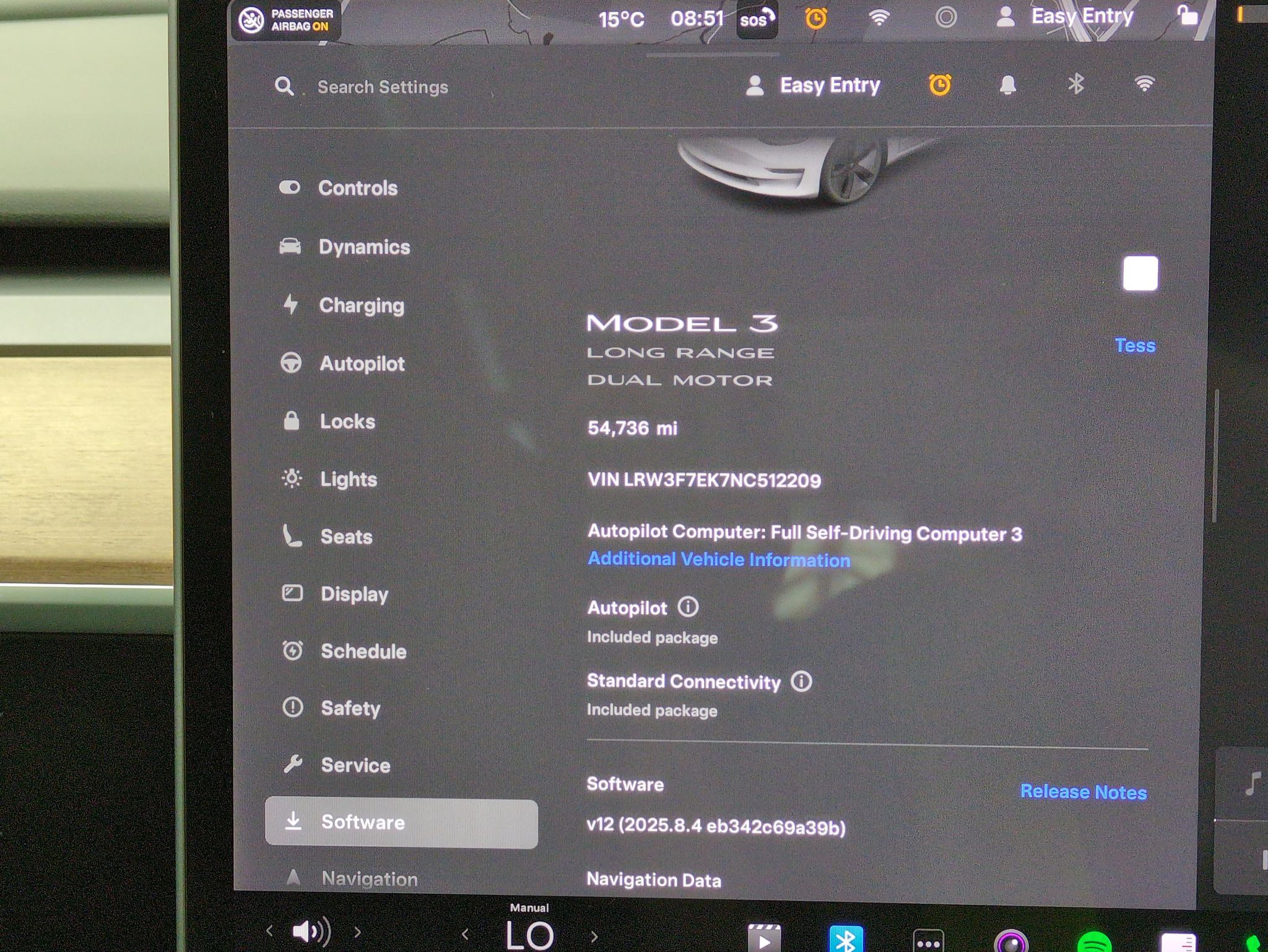Tap the unlock padlock icon in status bar
Viewport: 1268px width, 952px height.
coord(1187,15)
